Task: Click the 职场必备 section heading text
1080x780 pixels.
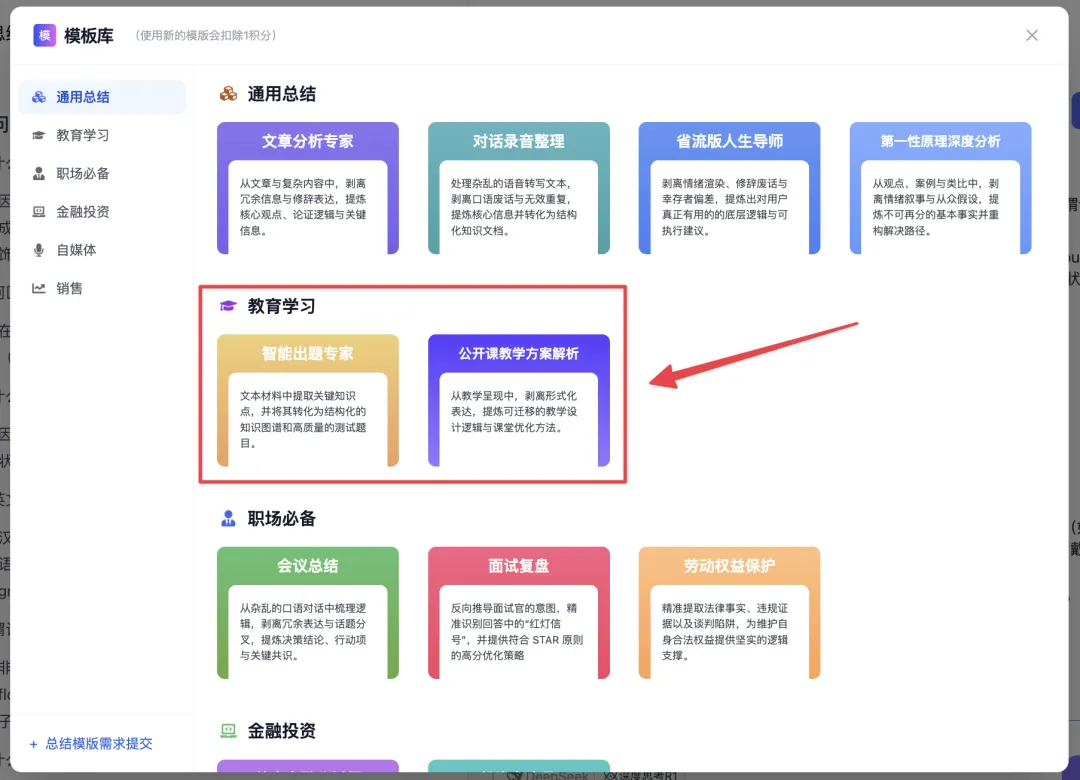Action: pyautogui.click(x=282, y=518)
